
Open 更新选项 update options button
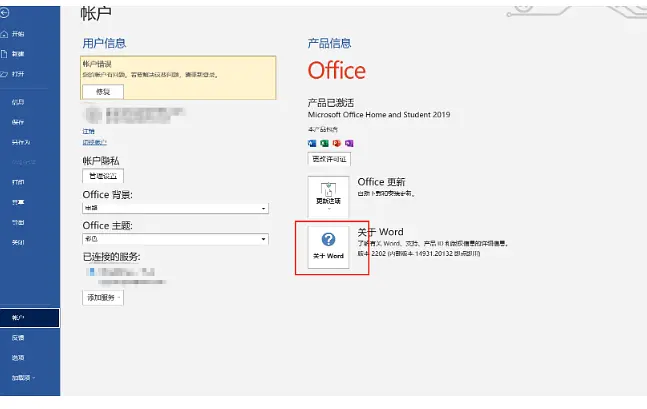pyautogui.click(x=328, y=196)
